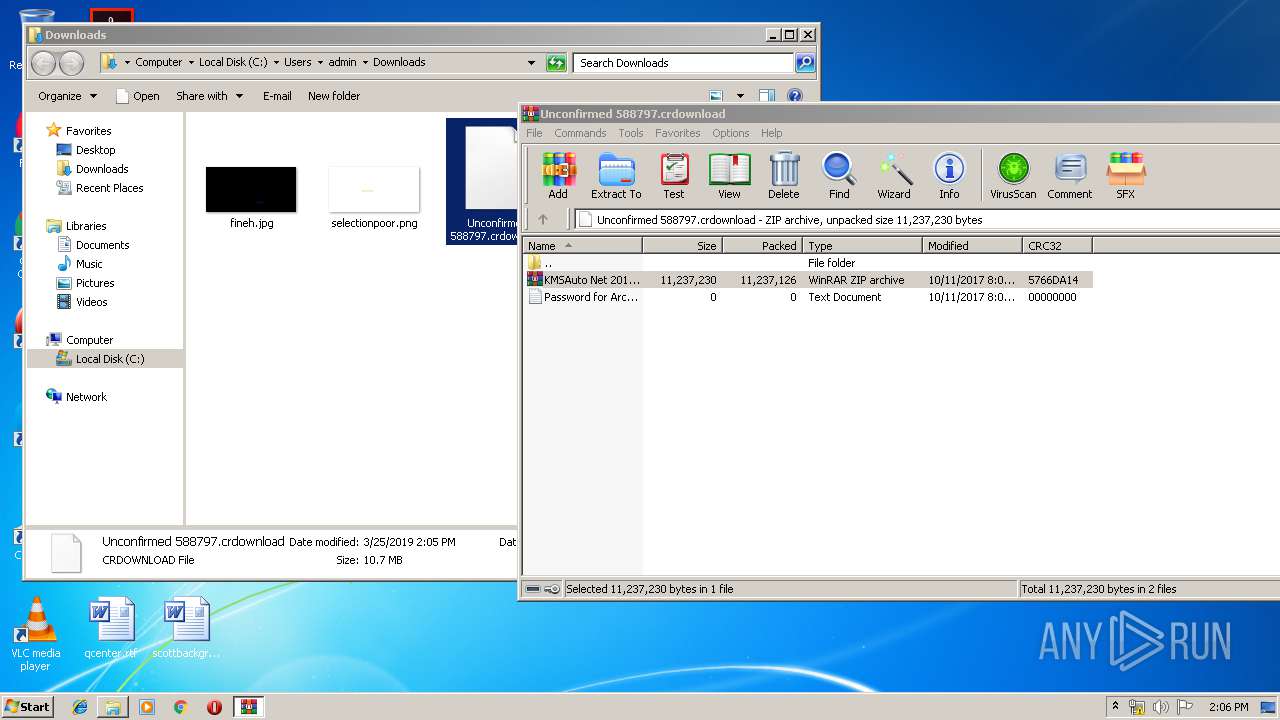Show hidden tray icons arrow
The height and width of the screenshot is (720, 1280).
[1115, 707]
